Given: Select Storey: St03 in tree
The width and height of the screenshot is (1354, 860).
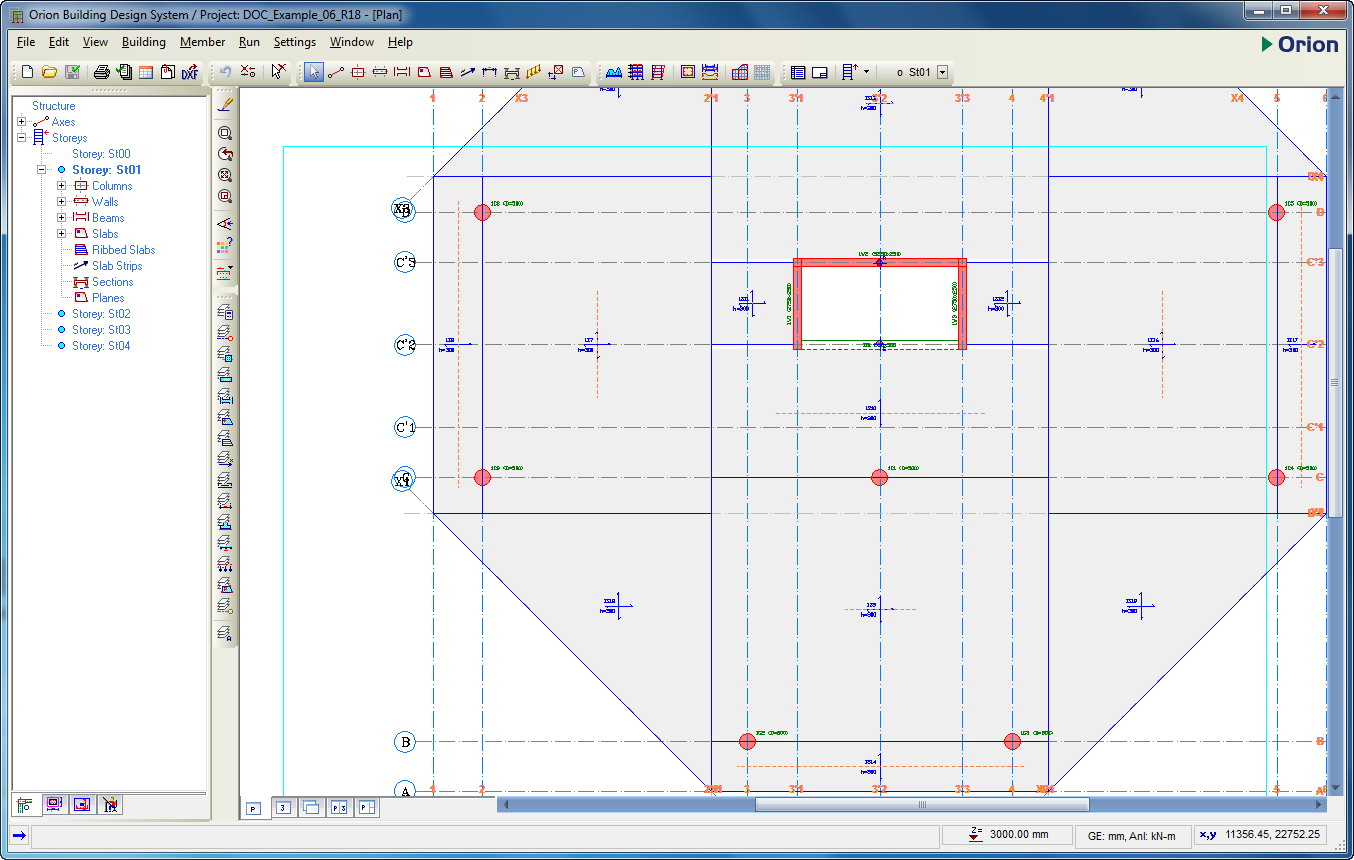Looking at the screenshot, I should tap(101, 330).
